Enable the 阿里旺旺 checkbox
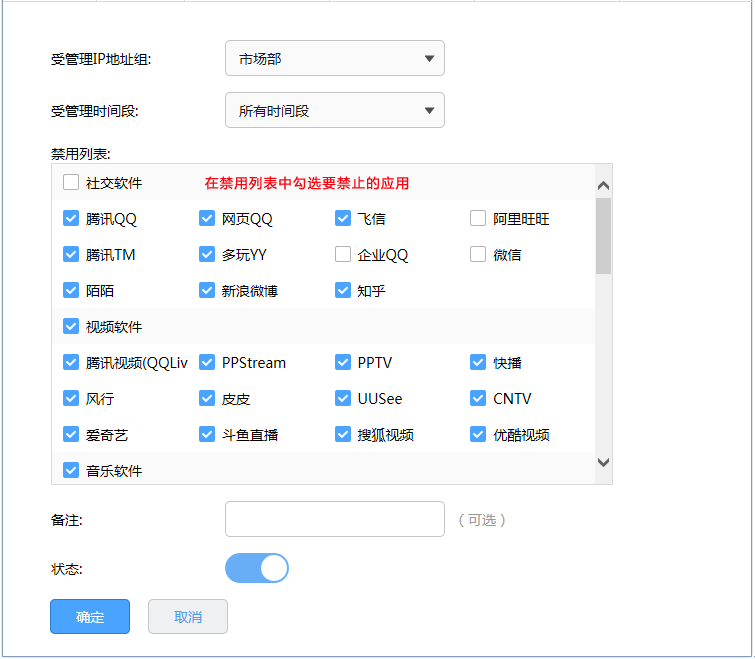This screenshot has height=659, width=755. pyautogui.click(x=478, y=219)
